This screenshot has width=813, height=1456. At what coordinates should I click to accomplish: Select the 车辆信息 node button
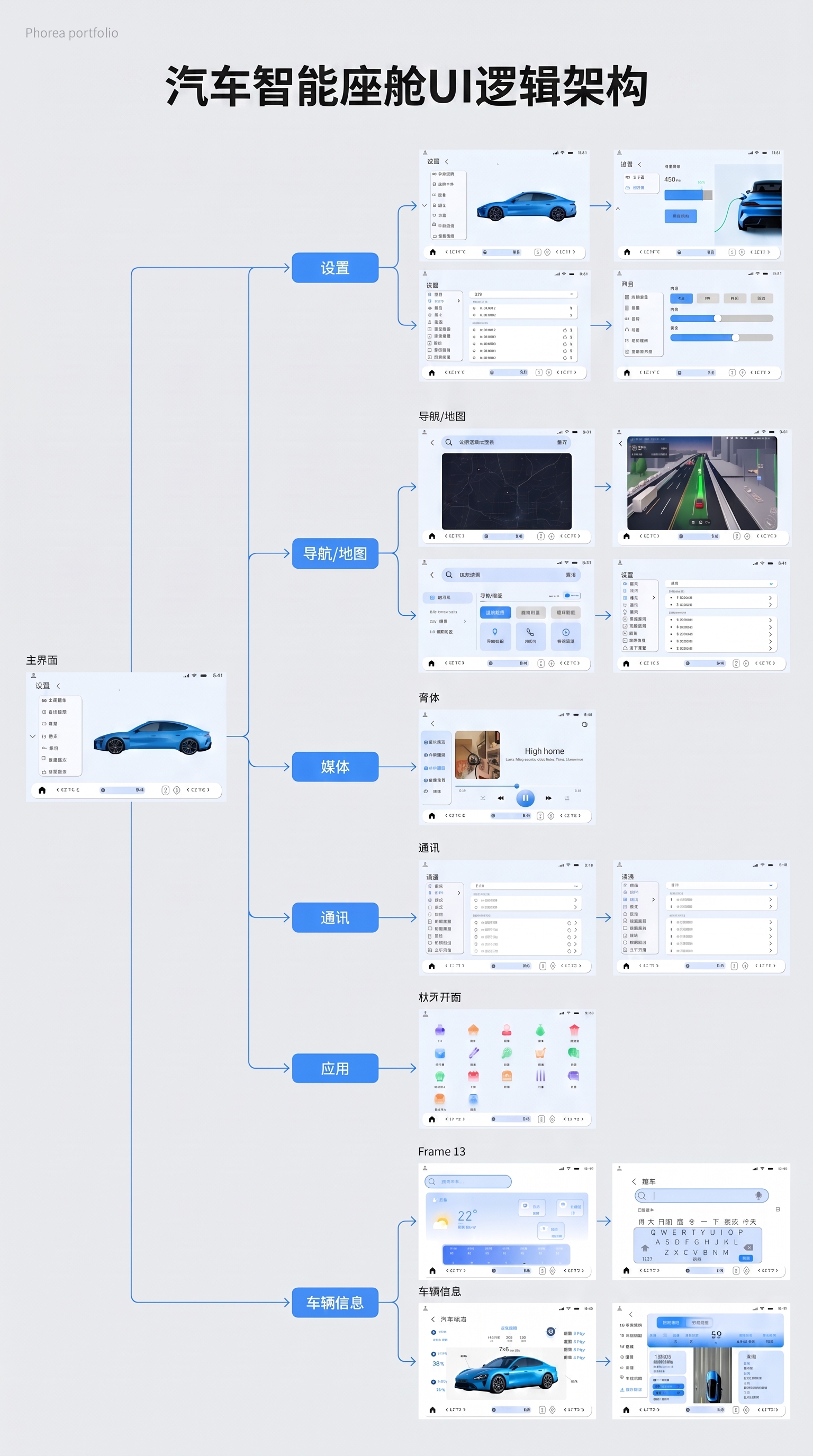(x=335, y=1302)
